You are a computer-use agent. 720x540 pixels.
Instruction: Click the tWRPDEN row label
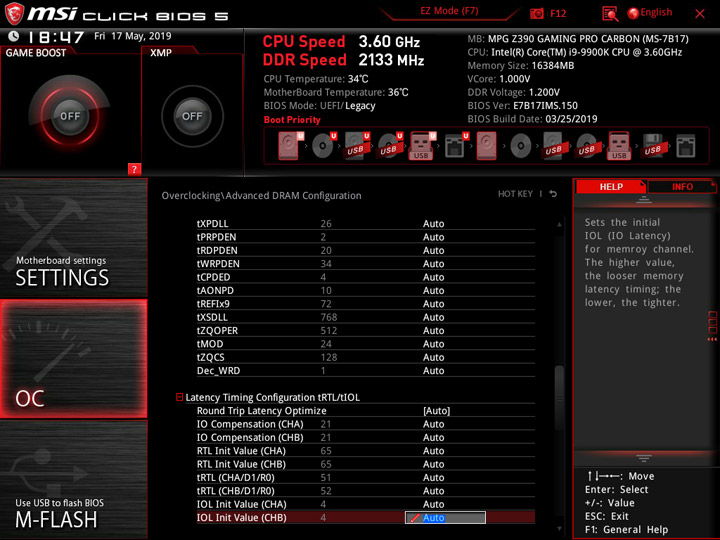pos(218,264)
